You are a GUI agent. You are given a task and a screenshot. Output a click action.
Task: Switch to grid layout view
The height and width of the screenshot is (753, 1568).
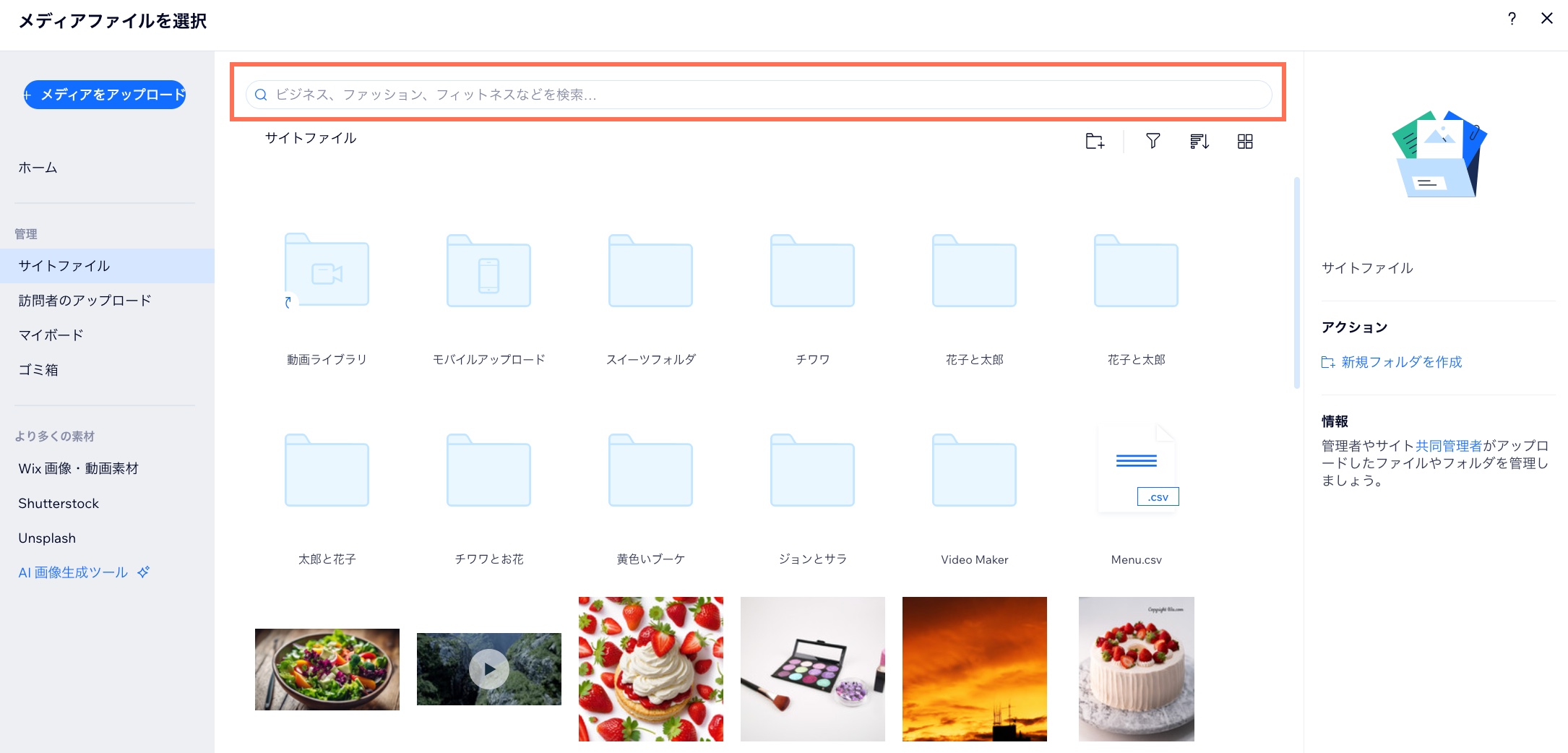(1245, 142)
